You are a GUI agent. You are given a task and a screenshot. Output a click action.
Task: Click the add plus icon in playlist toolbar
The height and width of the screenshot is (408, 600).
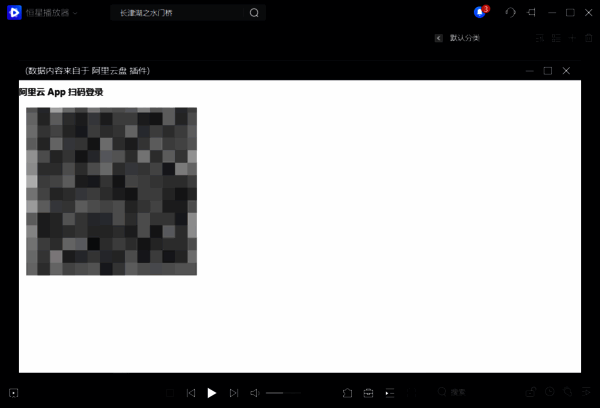[x=572, y=38]
